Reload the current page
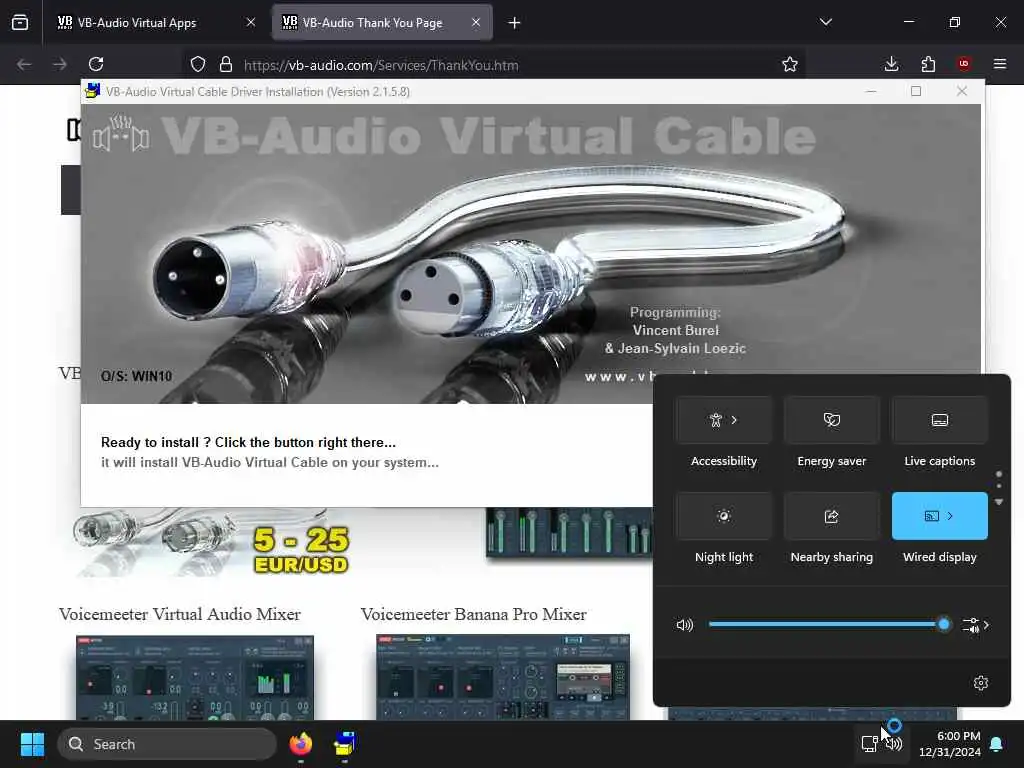 96,64
